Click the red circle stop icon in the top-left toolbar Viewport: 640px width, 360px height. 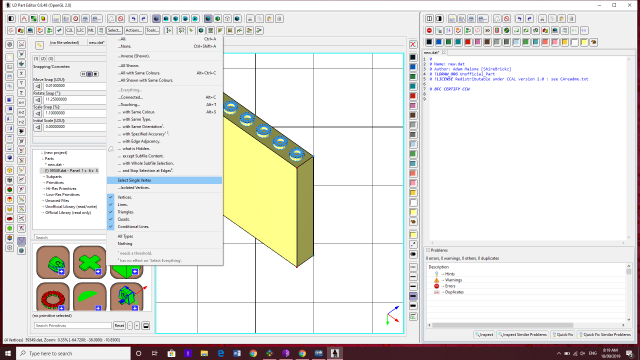coord(76,19)
